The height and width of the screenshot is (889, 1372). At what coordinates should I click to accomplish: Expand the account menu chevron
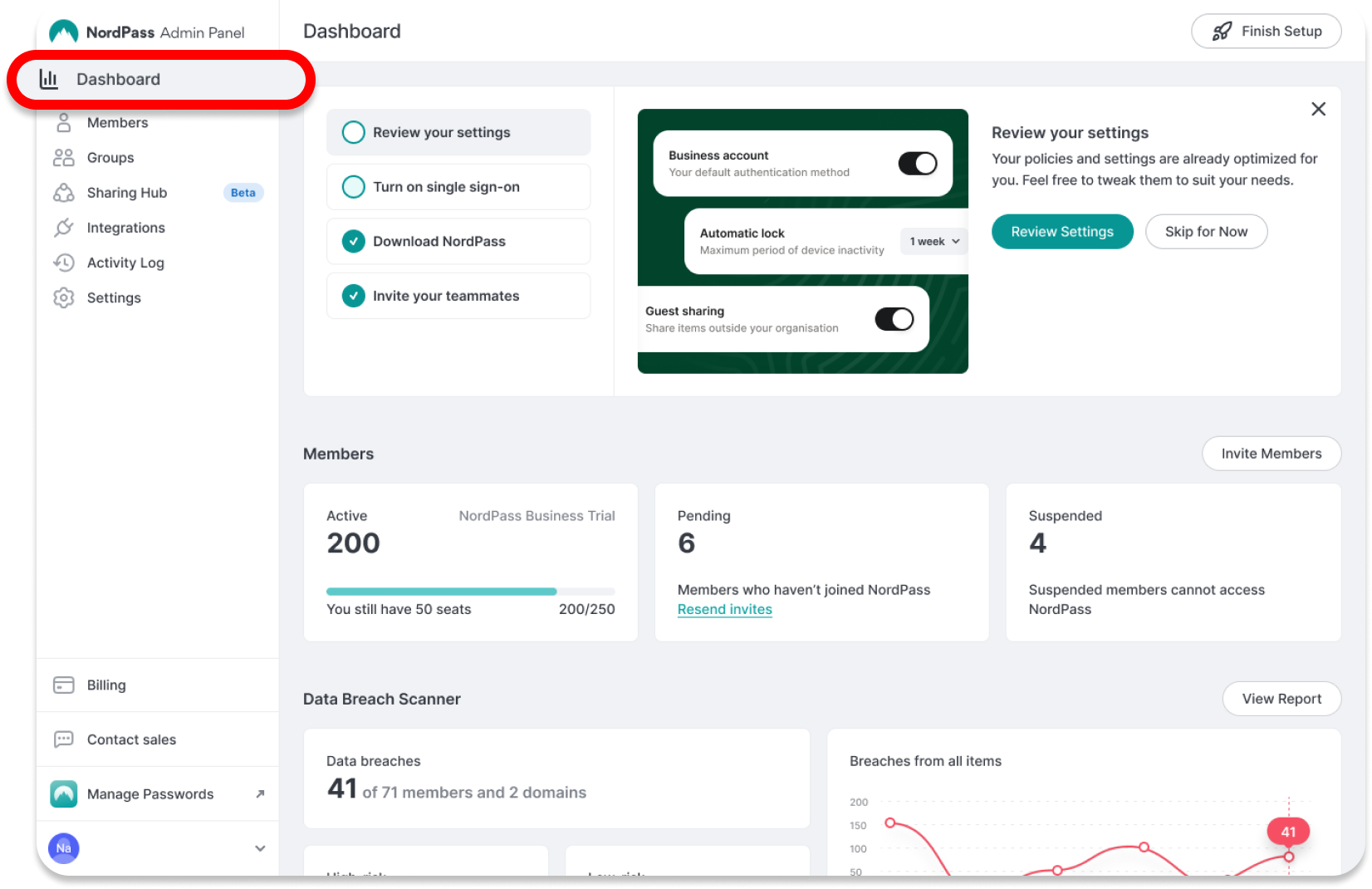pyautogui.click(x=260, y=848)
